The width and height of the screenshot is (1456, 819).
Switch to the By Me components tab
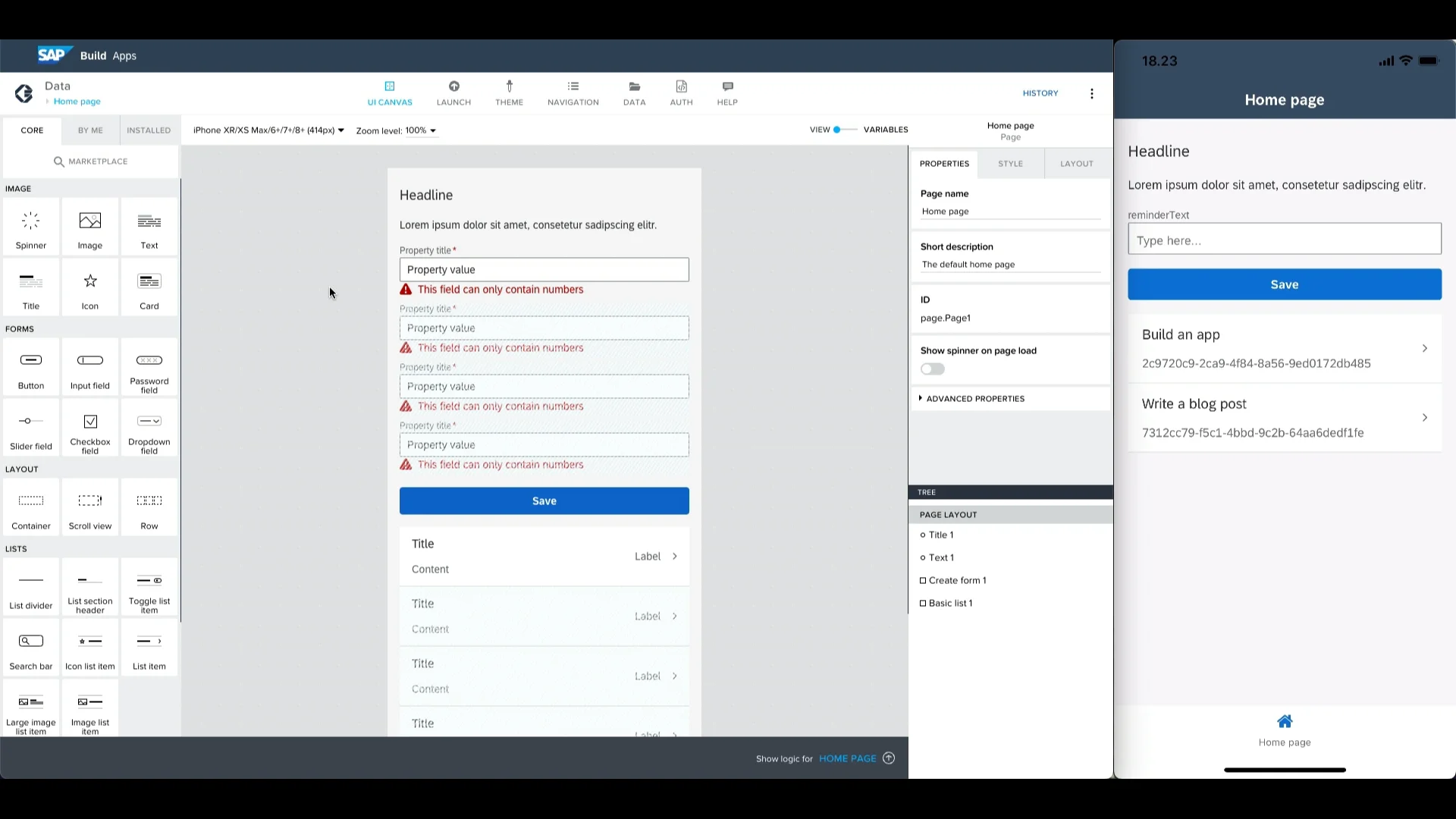point(89,130)
